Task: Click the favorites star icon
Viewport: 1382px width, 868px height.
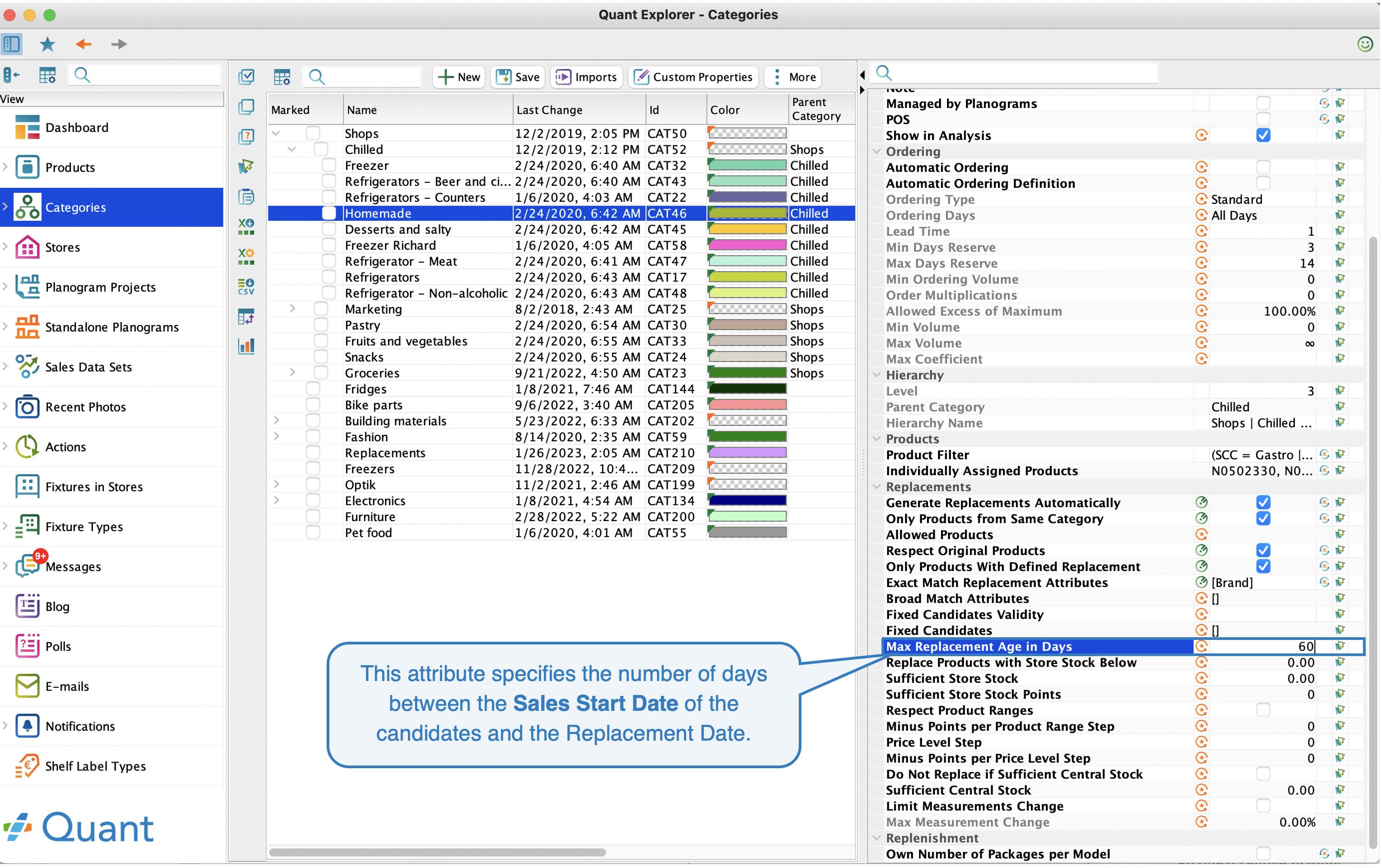Action: point(47,44)
